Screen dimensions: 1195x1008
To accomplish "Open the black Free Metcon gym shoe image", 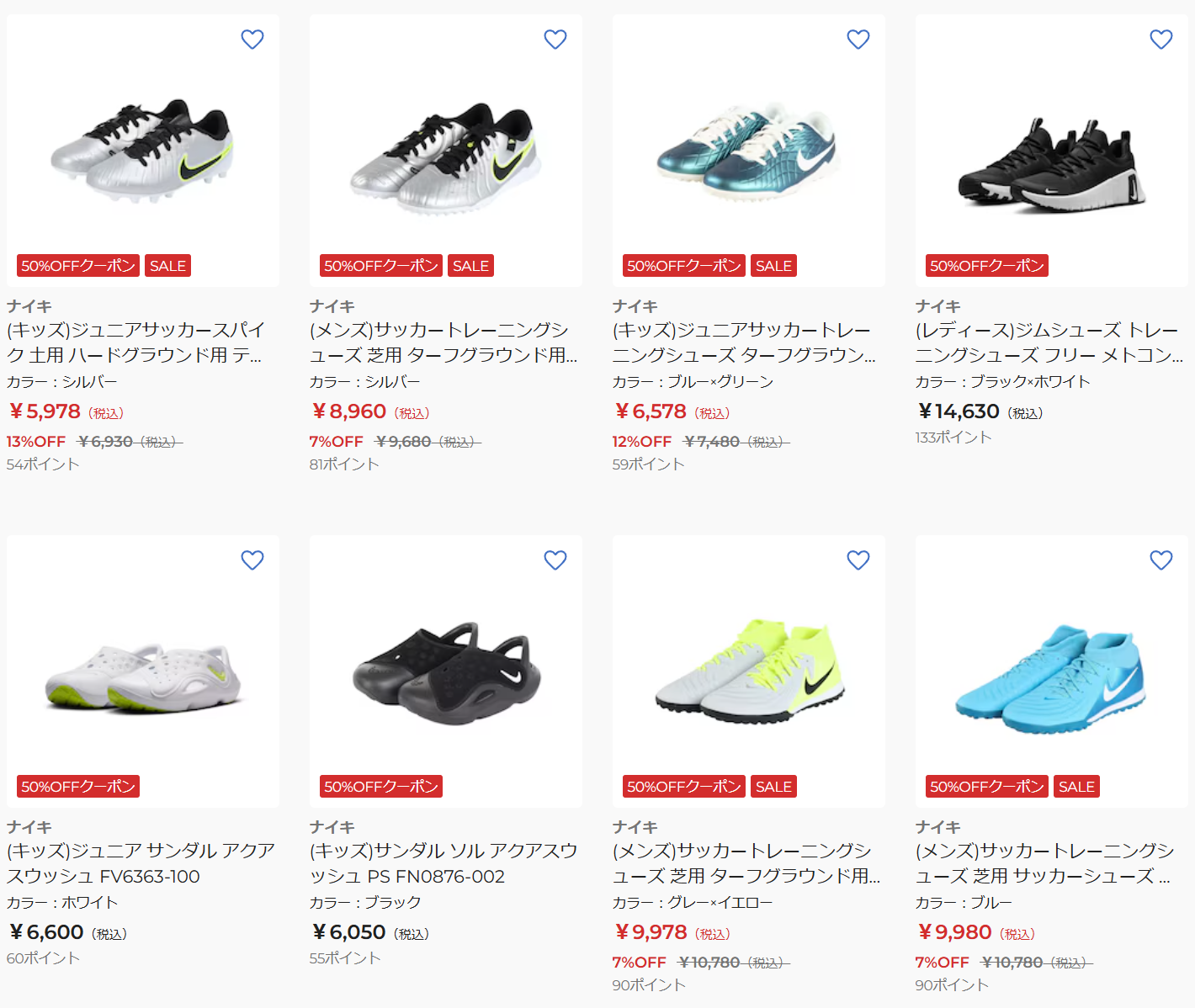I will (x=1052, y=151).
